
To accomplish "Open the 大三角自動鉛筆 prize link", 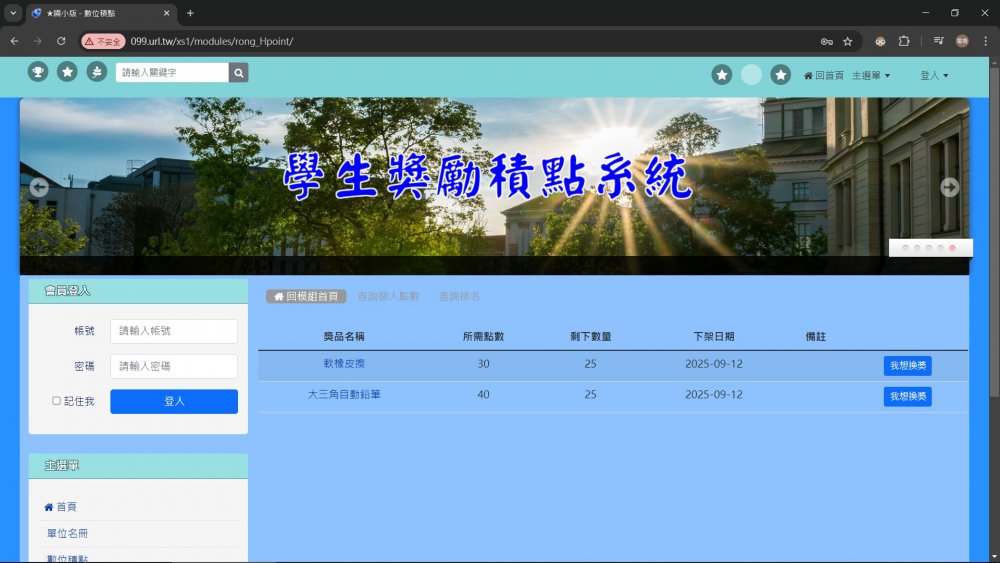I will pos(344,395).
